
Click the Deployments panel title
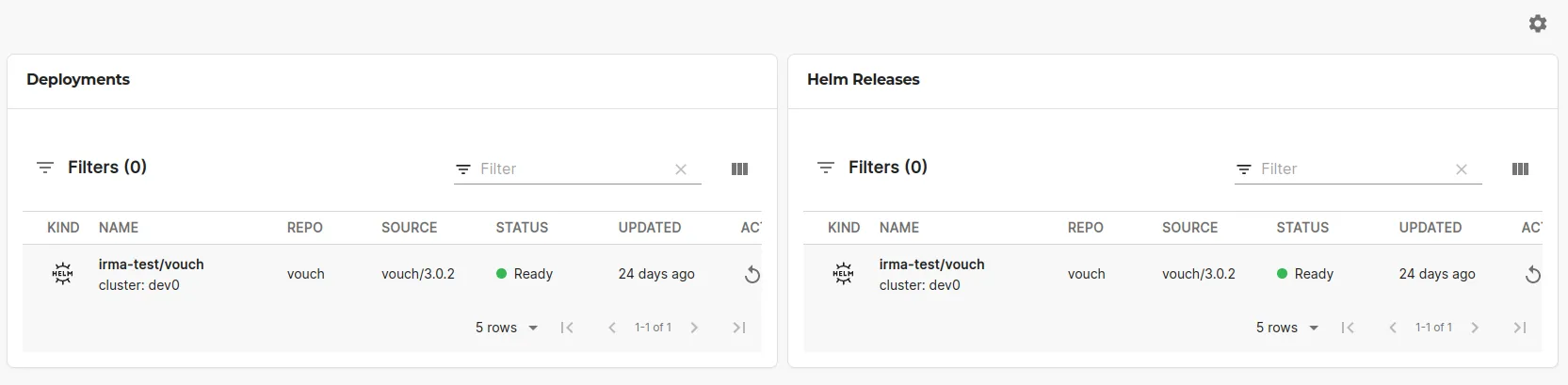point(78,80)
